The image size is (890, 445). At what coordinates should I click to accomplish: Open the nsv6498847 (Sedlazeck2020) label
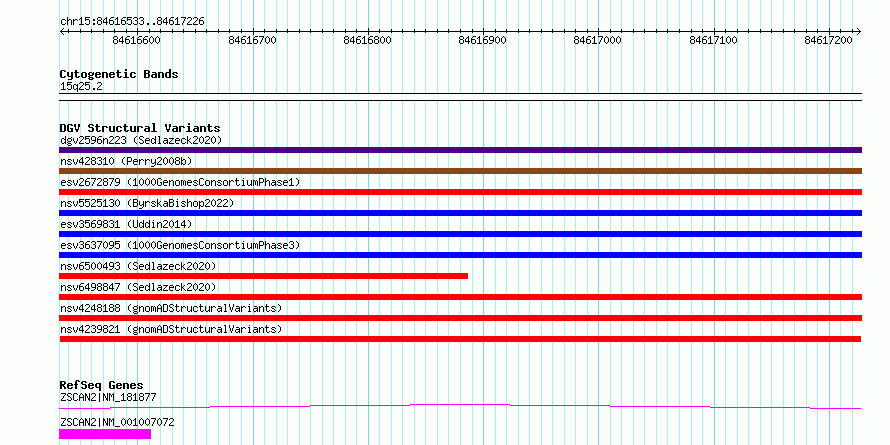(138, 287)
